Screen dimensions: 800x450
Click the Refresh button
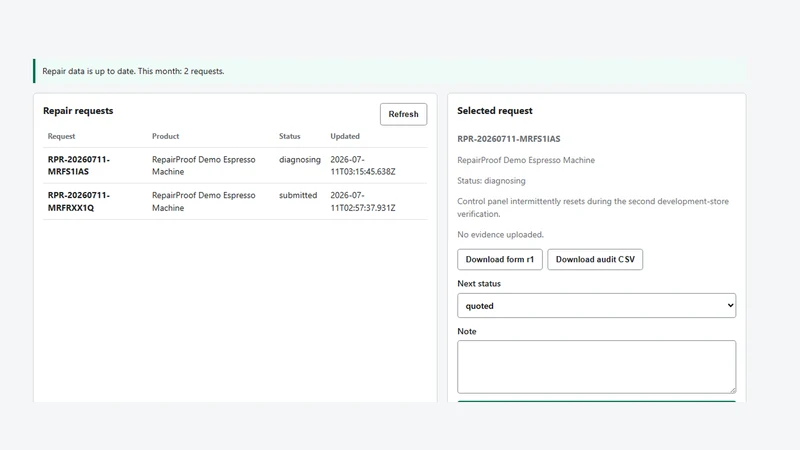tap(403, 114)
